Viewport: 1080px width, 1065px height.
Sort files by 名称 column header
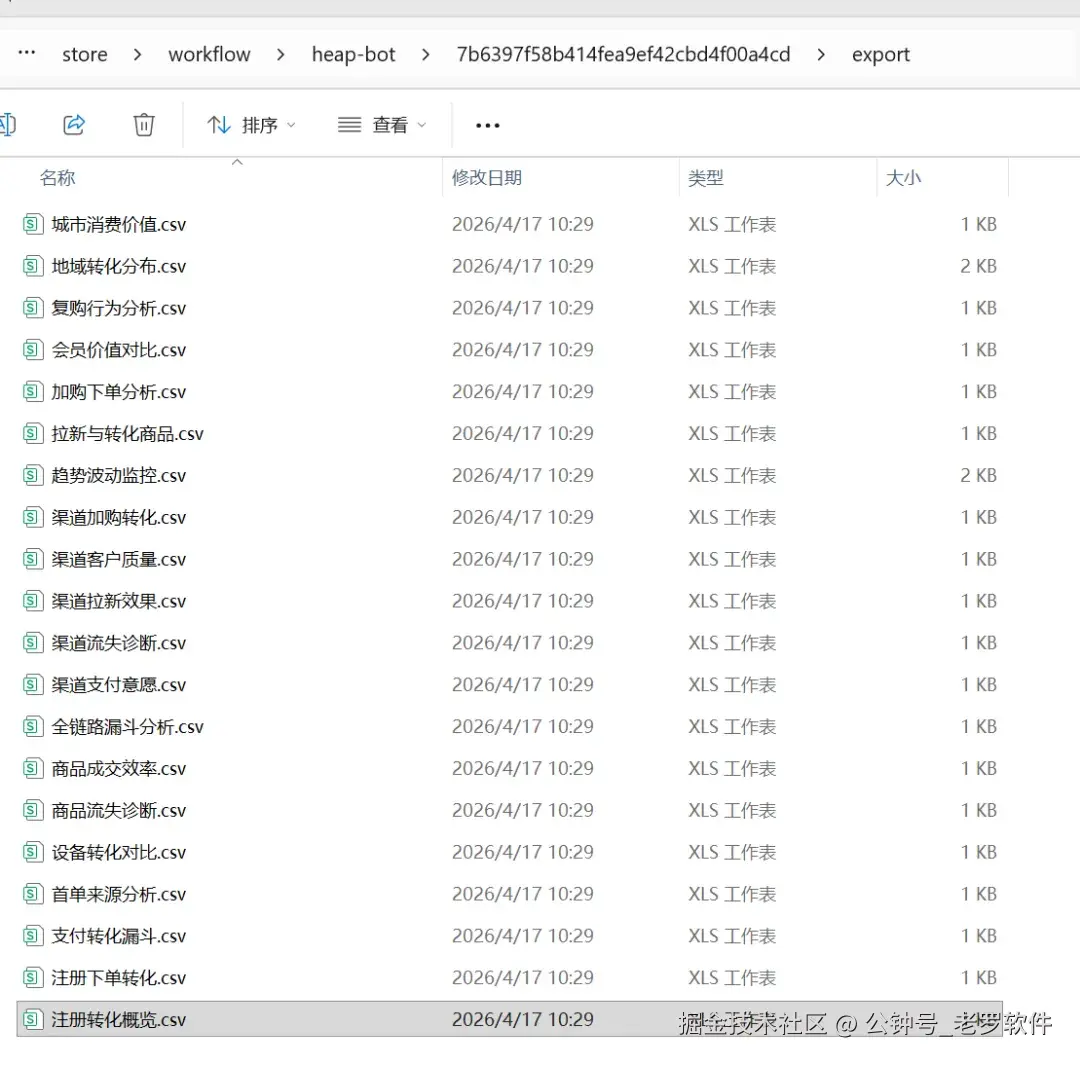(x=58, y=178)
